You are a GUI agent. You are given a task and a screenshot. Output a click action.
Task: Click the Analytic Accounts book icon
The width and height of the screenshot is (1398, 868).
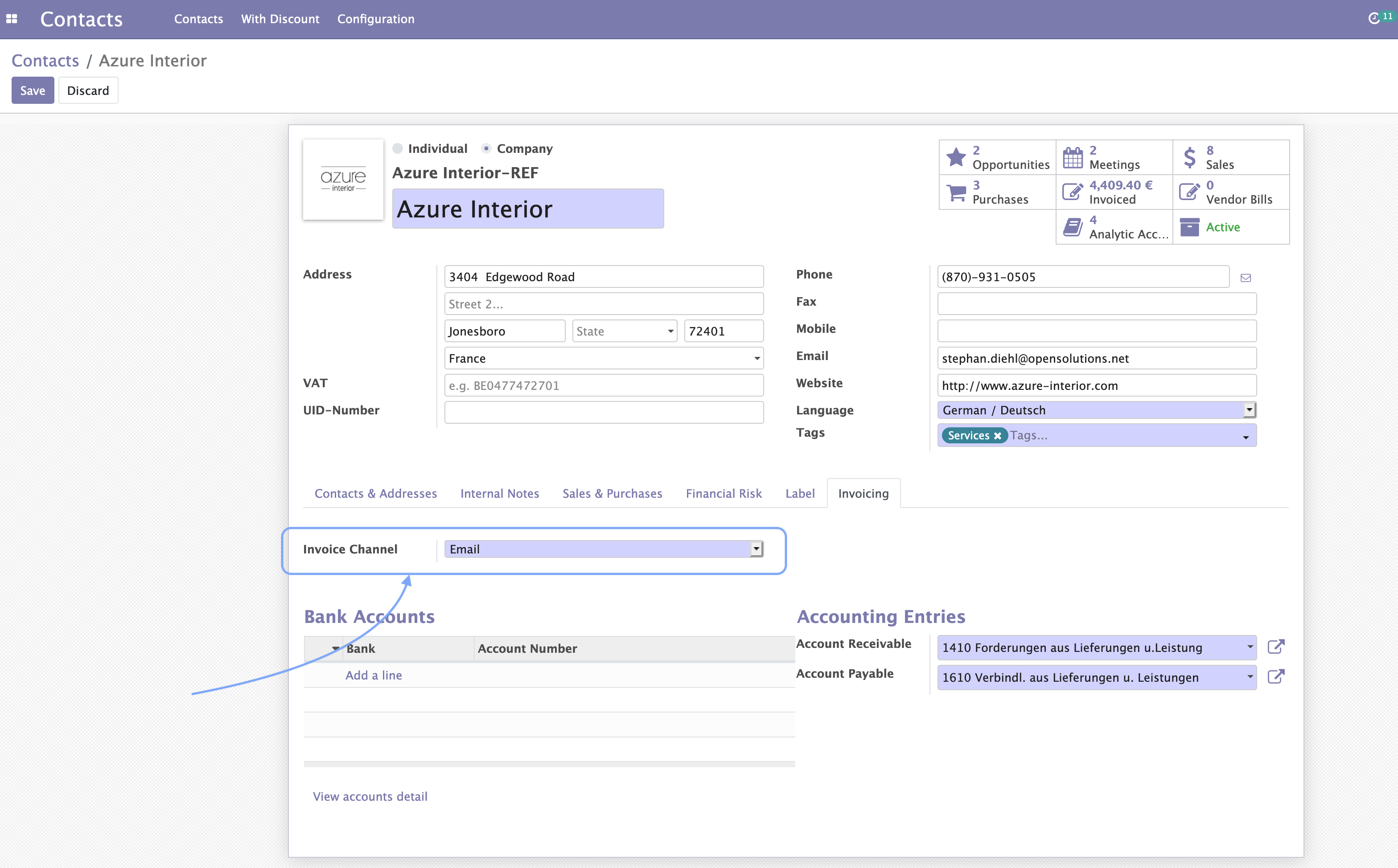(1072, 227)
